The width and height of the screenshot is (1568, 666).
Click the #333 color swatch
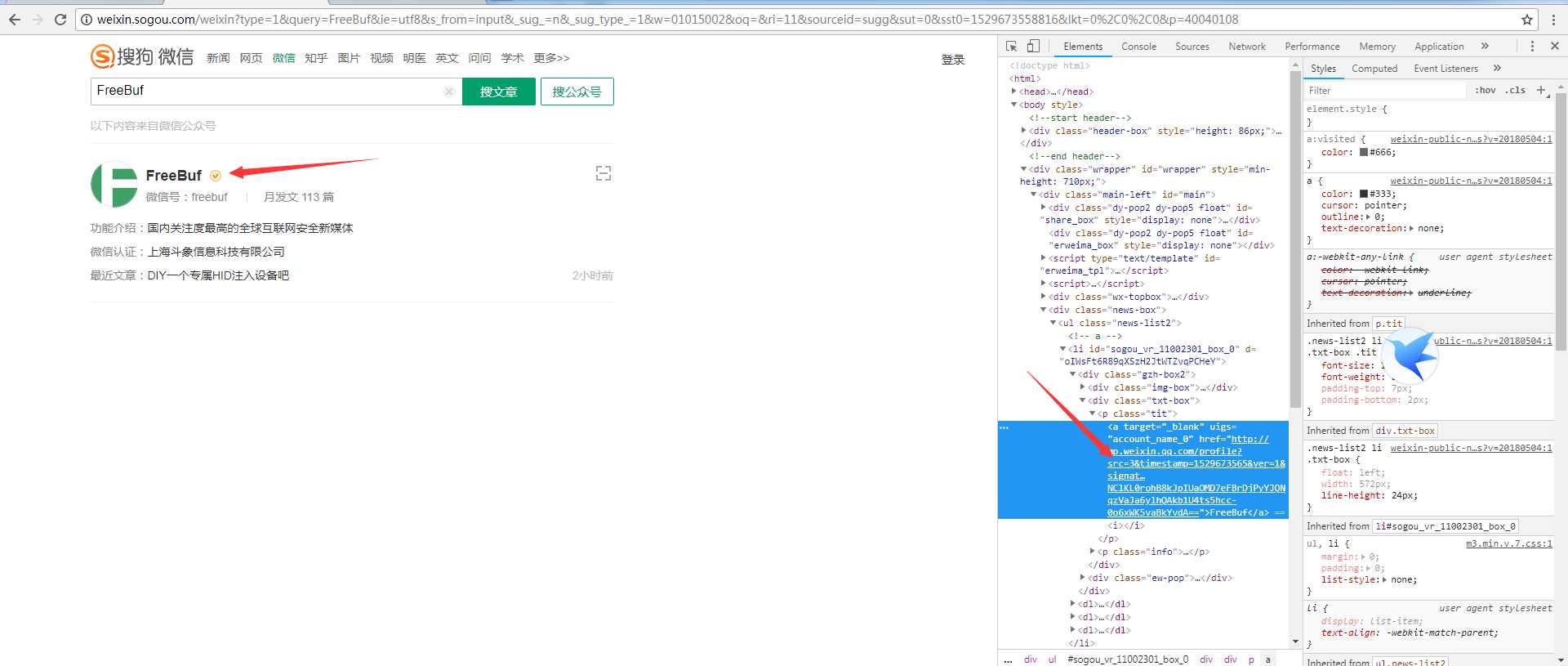1364,194
